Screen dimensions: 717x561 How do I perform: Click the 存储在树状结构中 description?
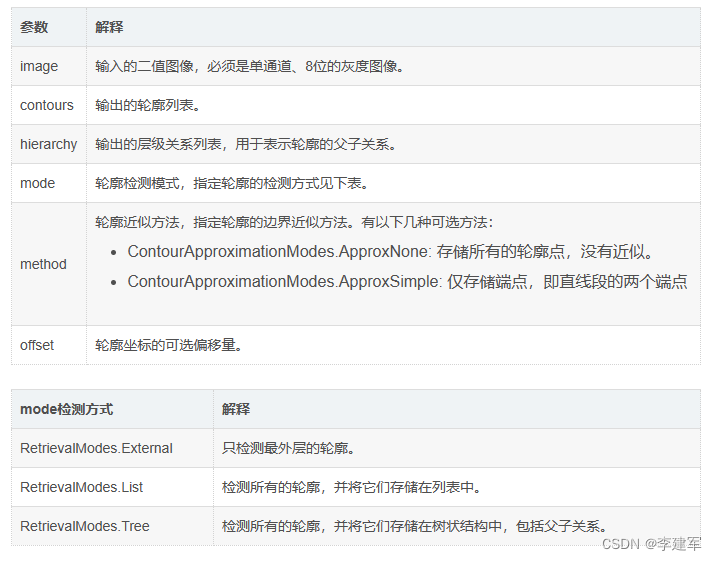click(x=415, y=526)
